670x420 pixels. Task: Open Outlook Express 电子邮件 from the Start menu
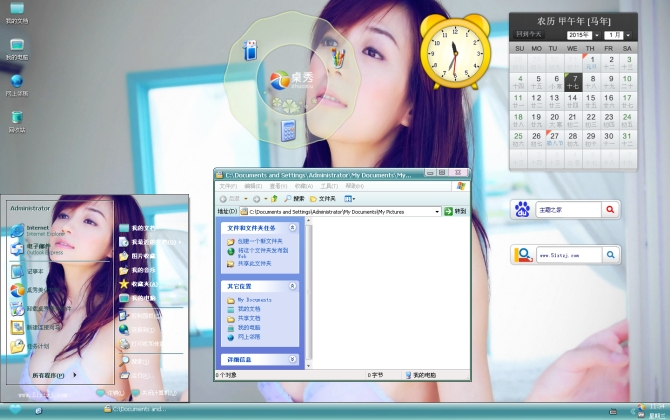point(38,249)
